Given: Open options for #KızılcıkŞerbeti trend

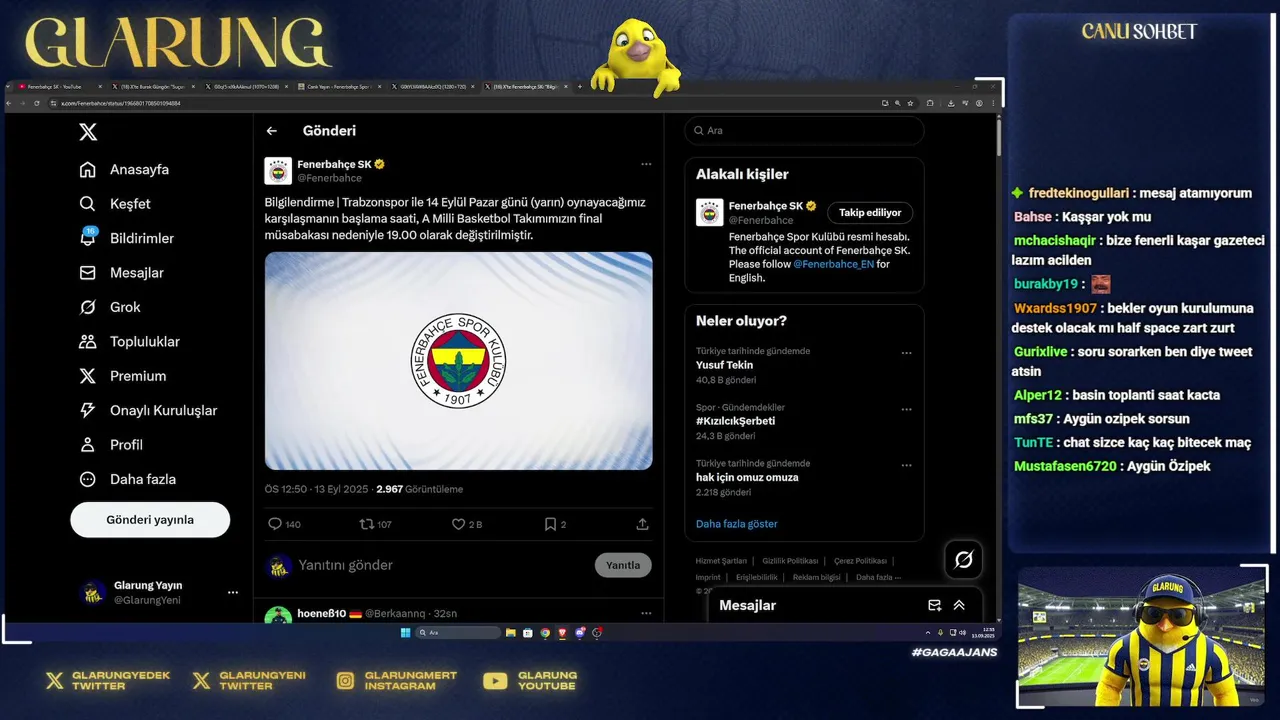Looking at the screenshot, I should pyautogui.click(x=906, y=409).
